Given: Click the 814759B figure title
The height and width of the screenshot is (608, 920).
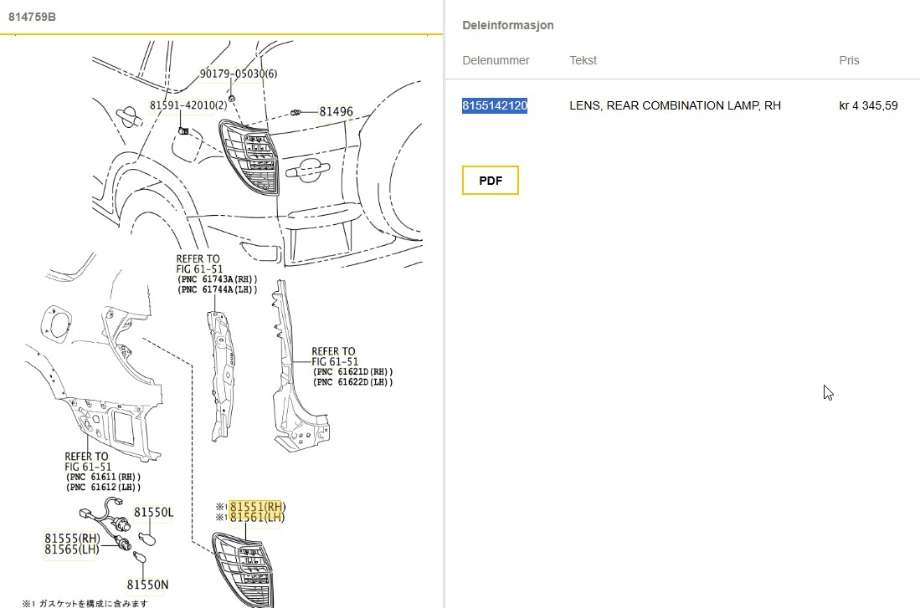Looking at the screenshot, I should [32, 17].
